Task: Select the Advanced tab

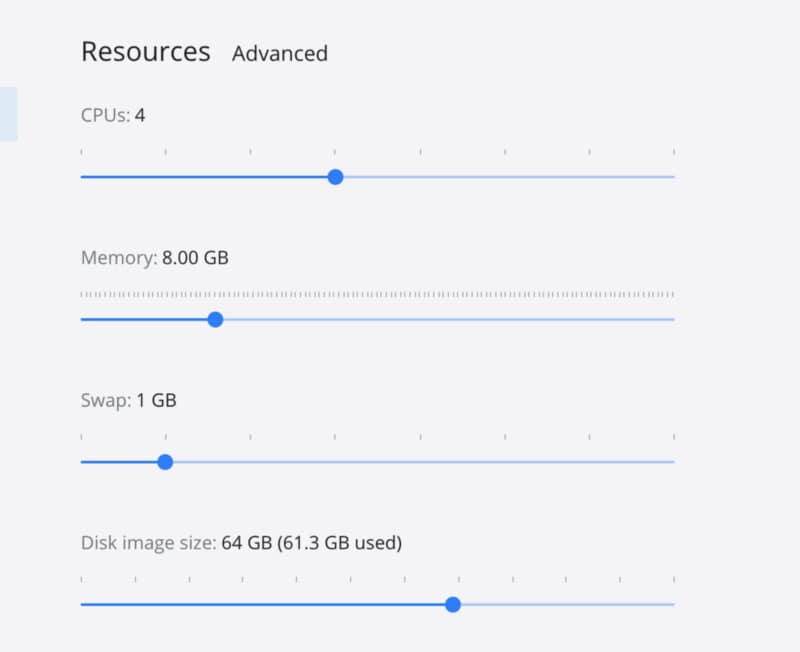Action: pos(280,54)
